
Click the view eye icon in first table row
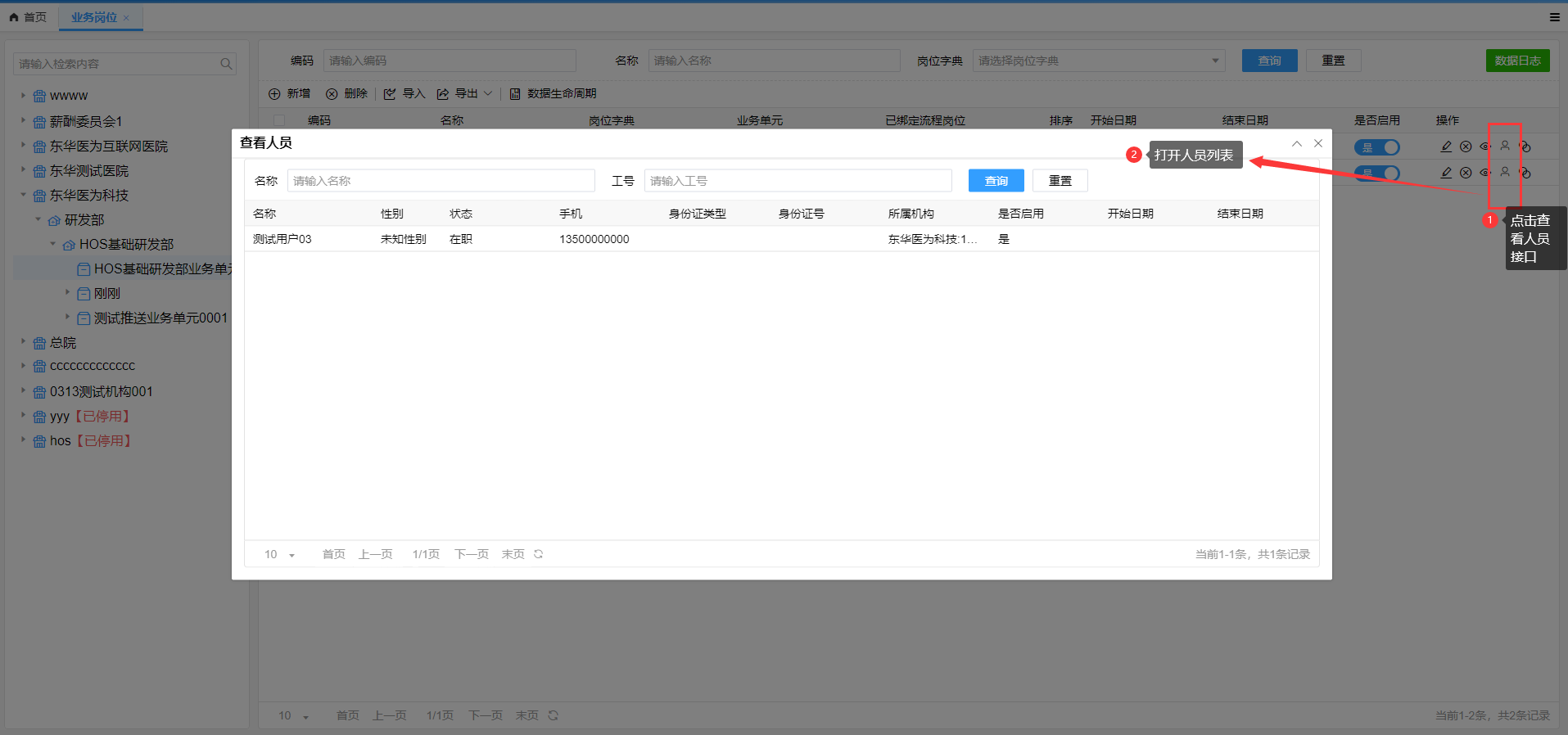pos(1484,147)
